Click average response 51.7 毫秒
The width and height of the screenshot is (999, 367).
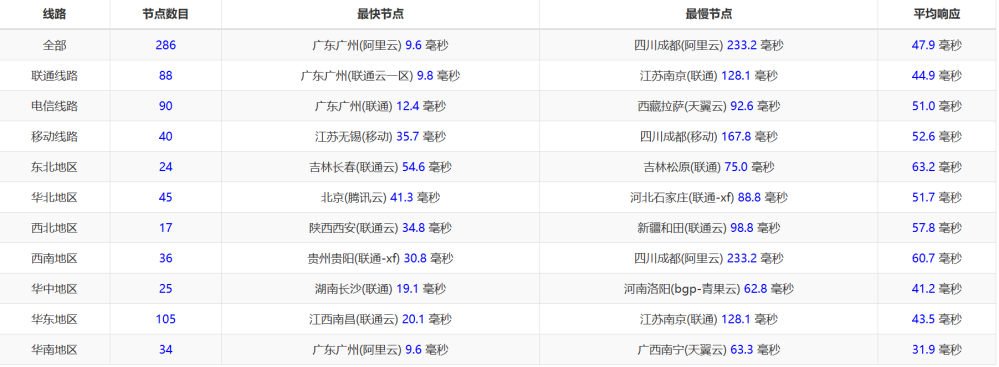(x=937, y=198)
